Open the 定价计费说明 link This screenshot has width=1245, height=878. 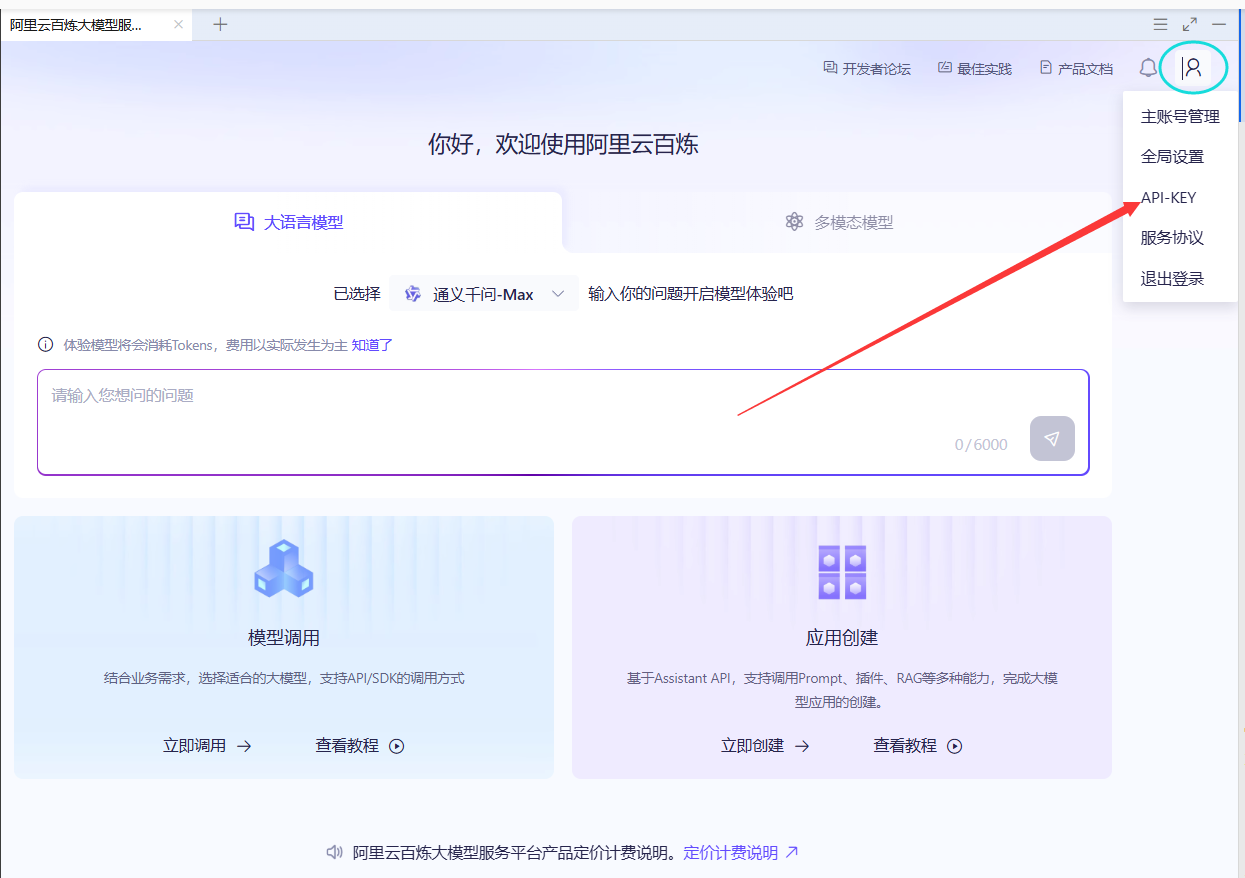(x=741, y=853)
